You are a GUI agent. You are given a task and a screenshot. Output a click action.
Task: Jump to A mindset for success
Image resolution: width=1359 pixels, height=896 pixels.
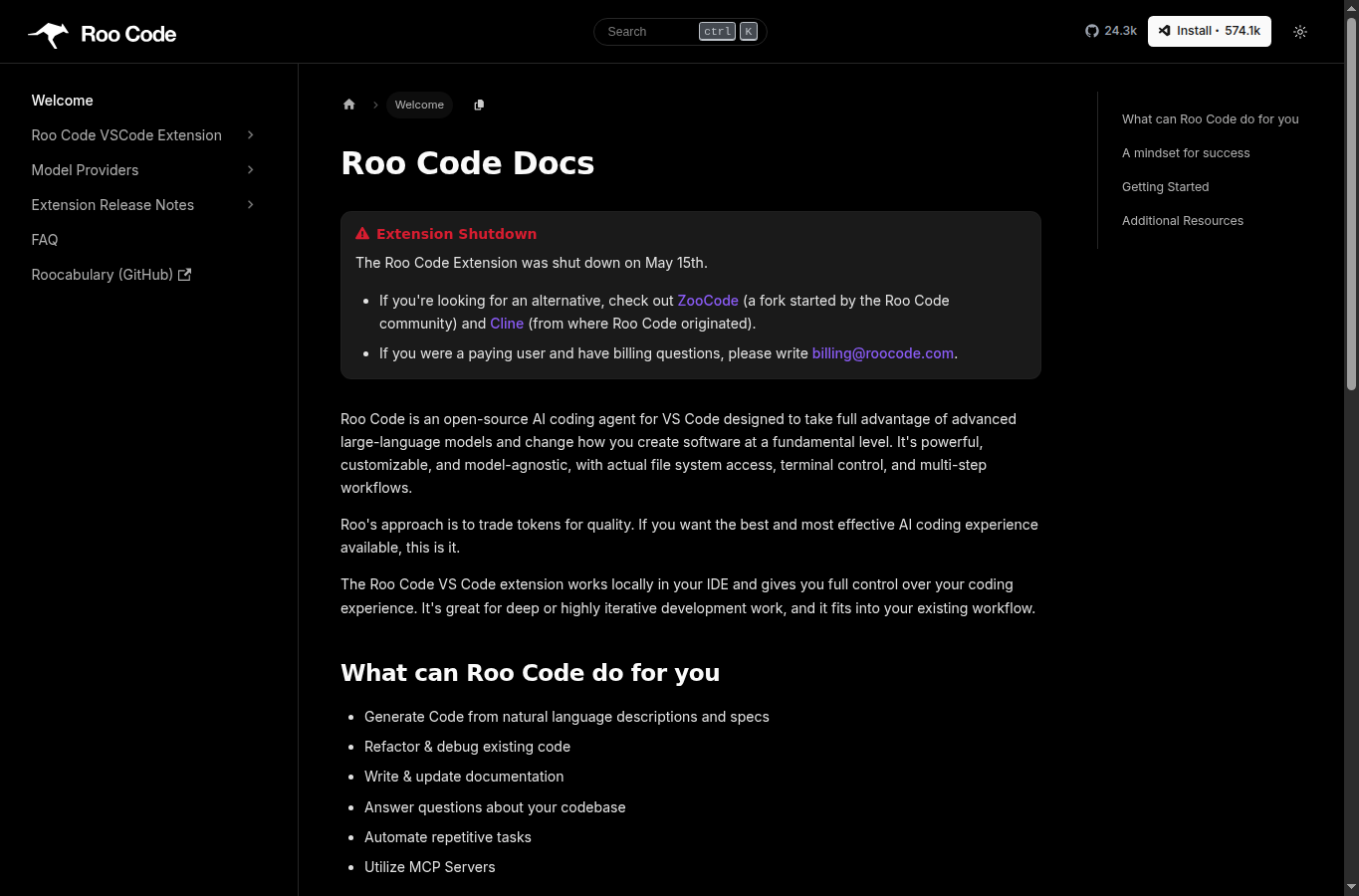1186,153
